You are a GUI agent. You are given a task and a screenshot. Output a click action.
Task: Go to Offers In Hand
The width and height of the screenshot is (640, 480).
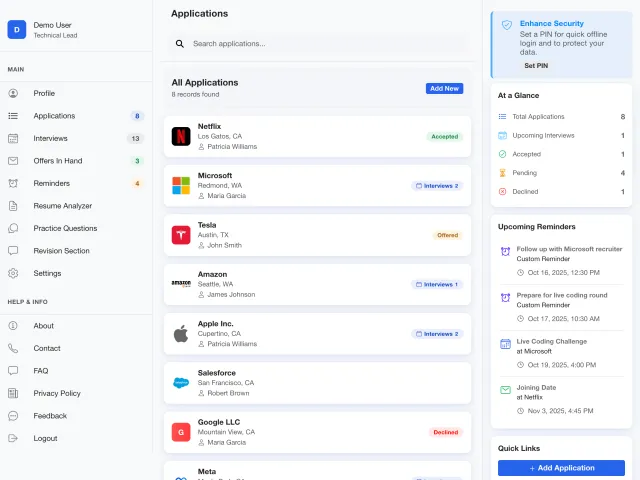(76, 161)
